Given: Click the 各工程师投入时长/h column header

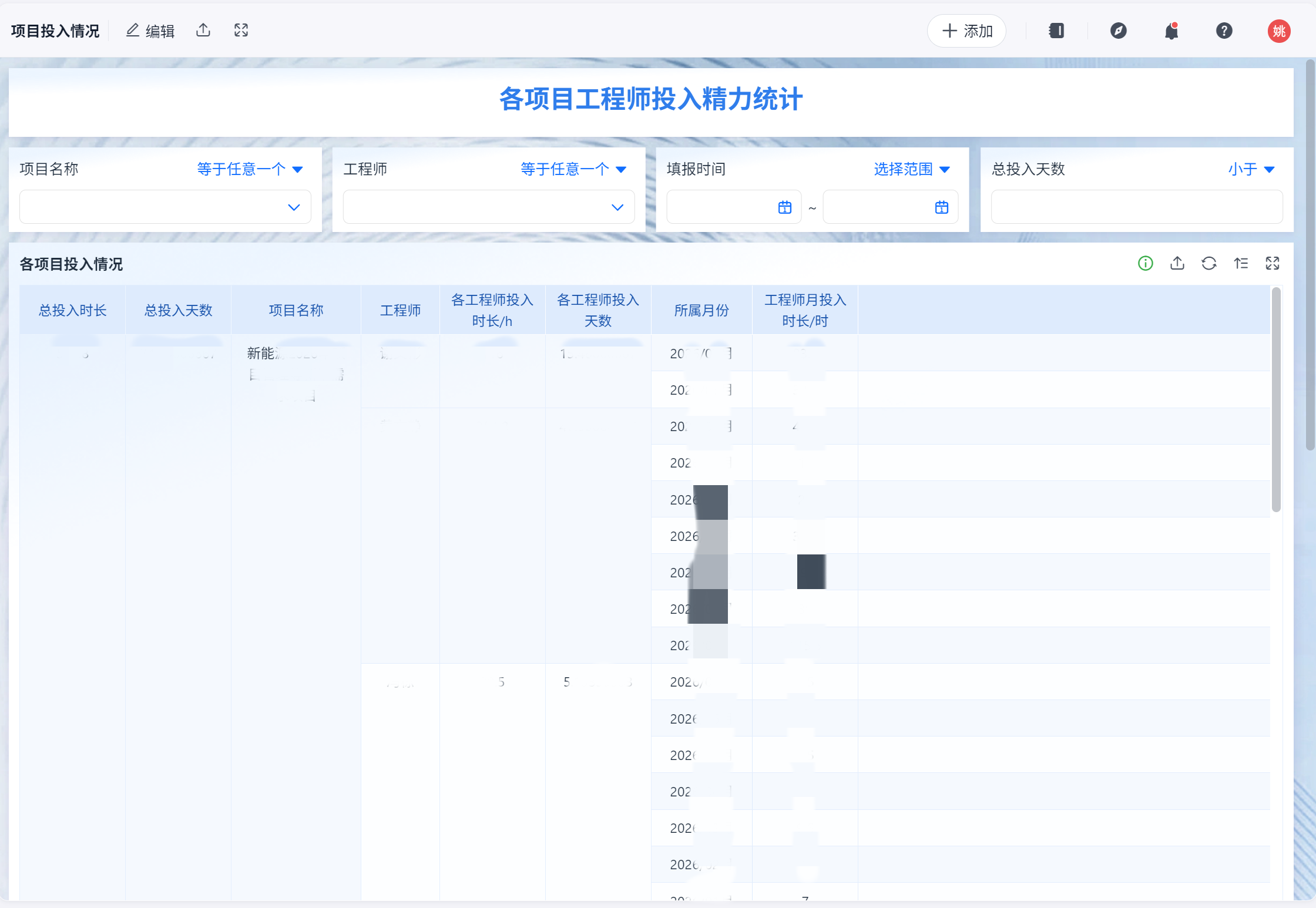Looking at the screenshot, I should (x=492, y=310).
